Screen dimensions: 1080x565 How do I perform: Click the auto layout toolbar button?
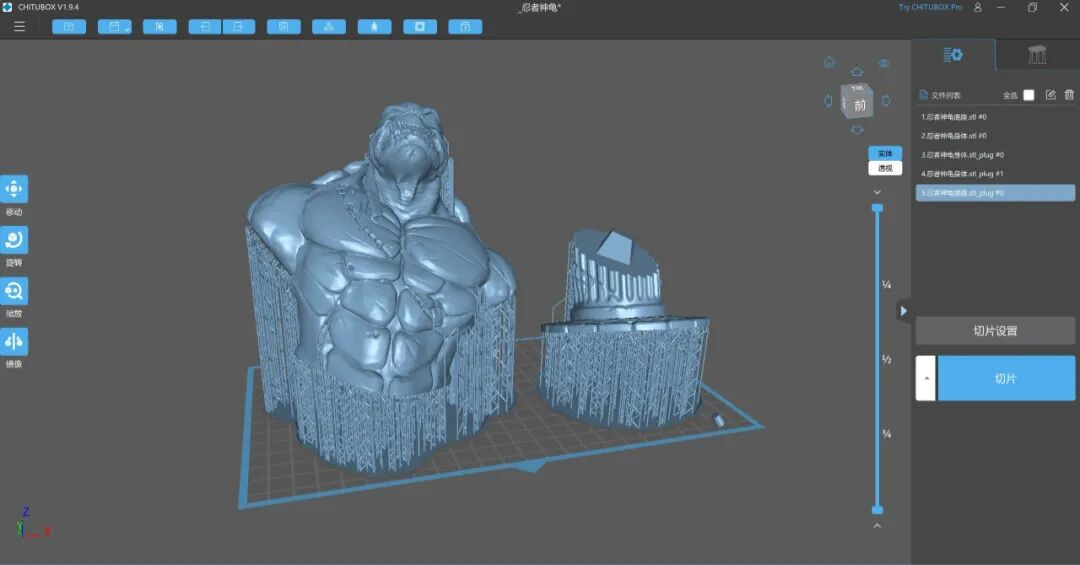pyautogui.click(x=329, y=27)
